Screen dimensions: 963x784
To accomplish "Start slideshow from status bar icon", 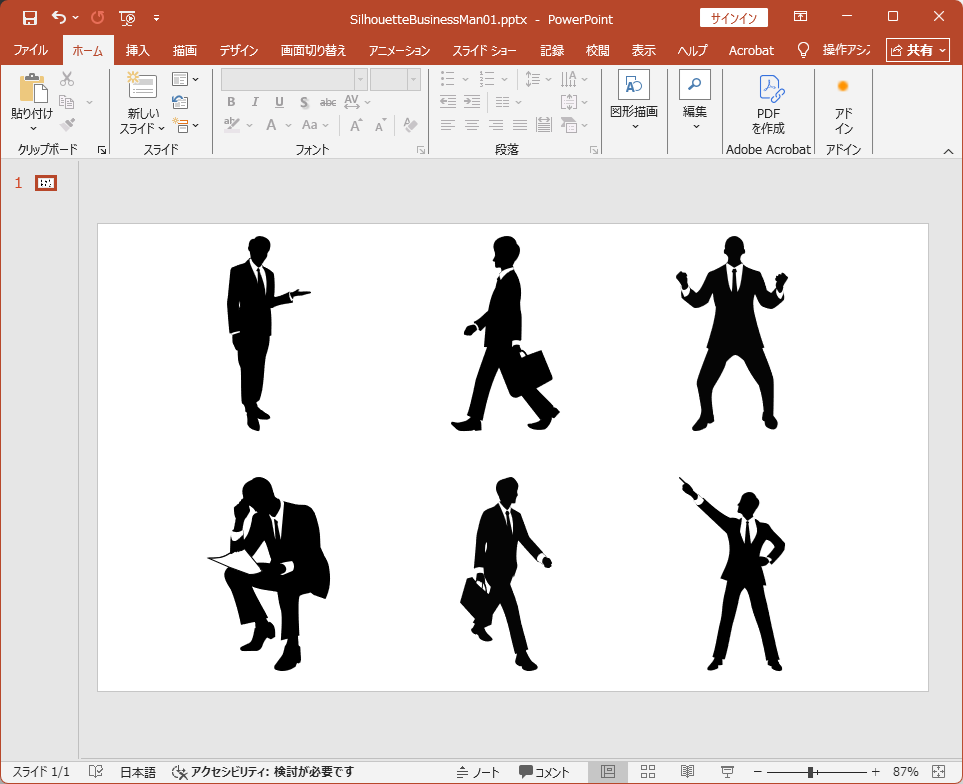I will pos(727,772).
